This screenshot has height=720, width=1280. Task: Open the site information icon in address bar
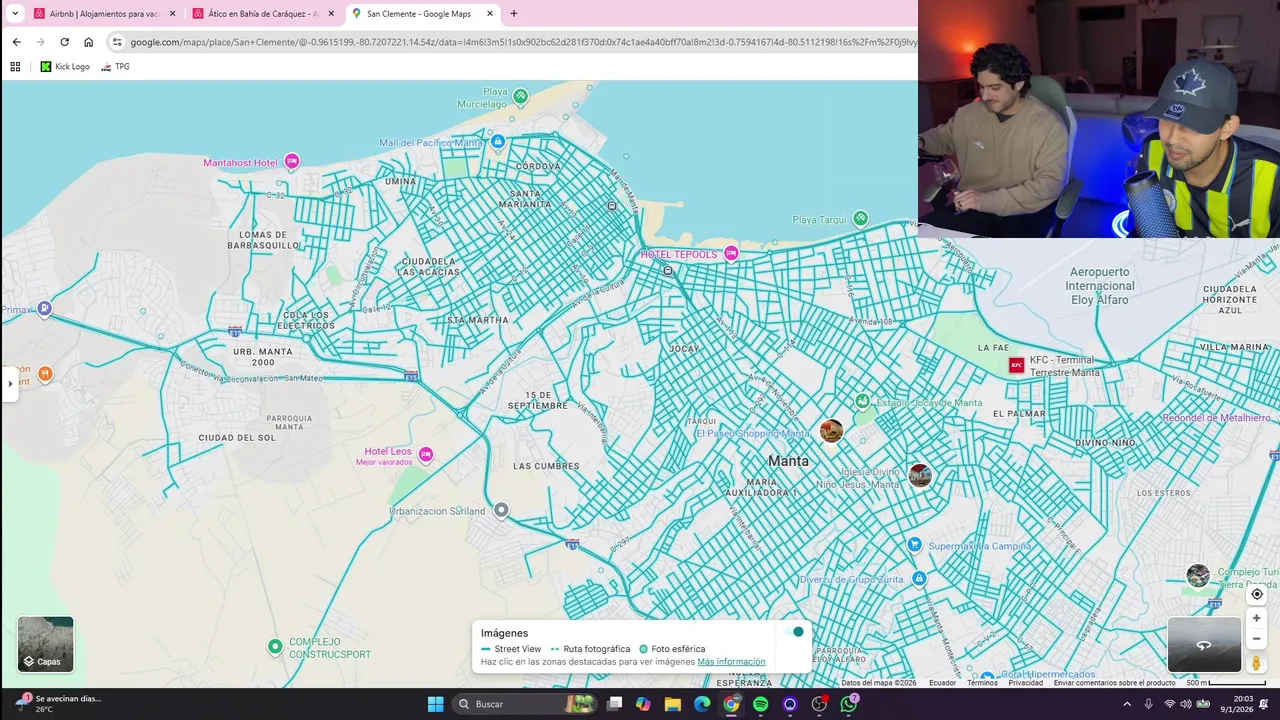pos(117,42)
